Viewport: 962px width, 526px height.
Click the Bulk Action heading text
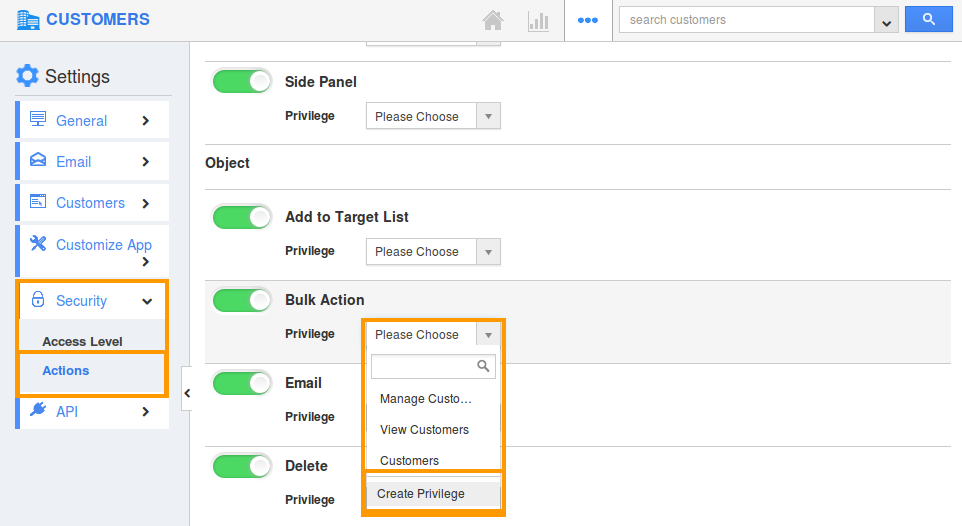coord(325,300)
